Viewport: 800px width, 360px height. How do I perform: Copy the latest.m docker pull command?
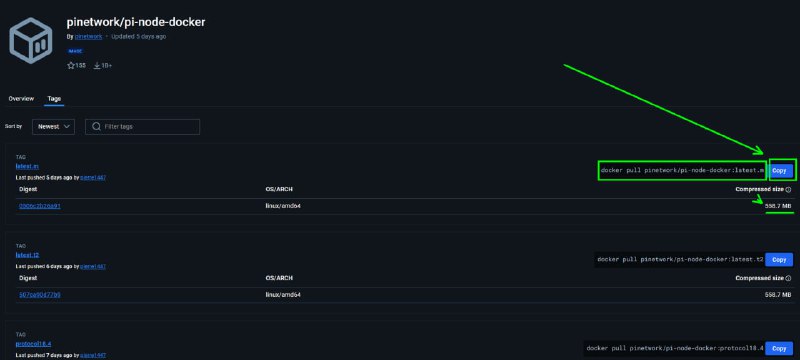point(779,171)
